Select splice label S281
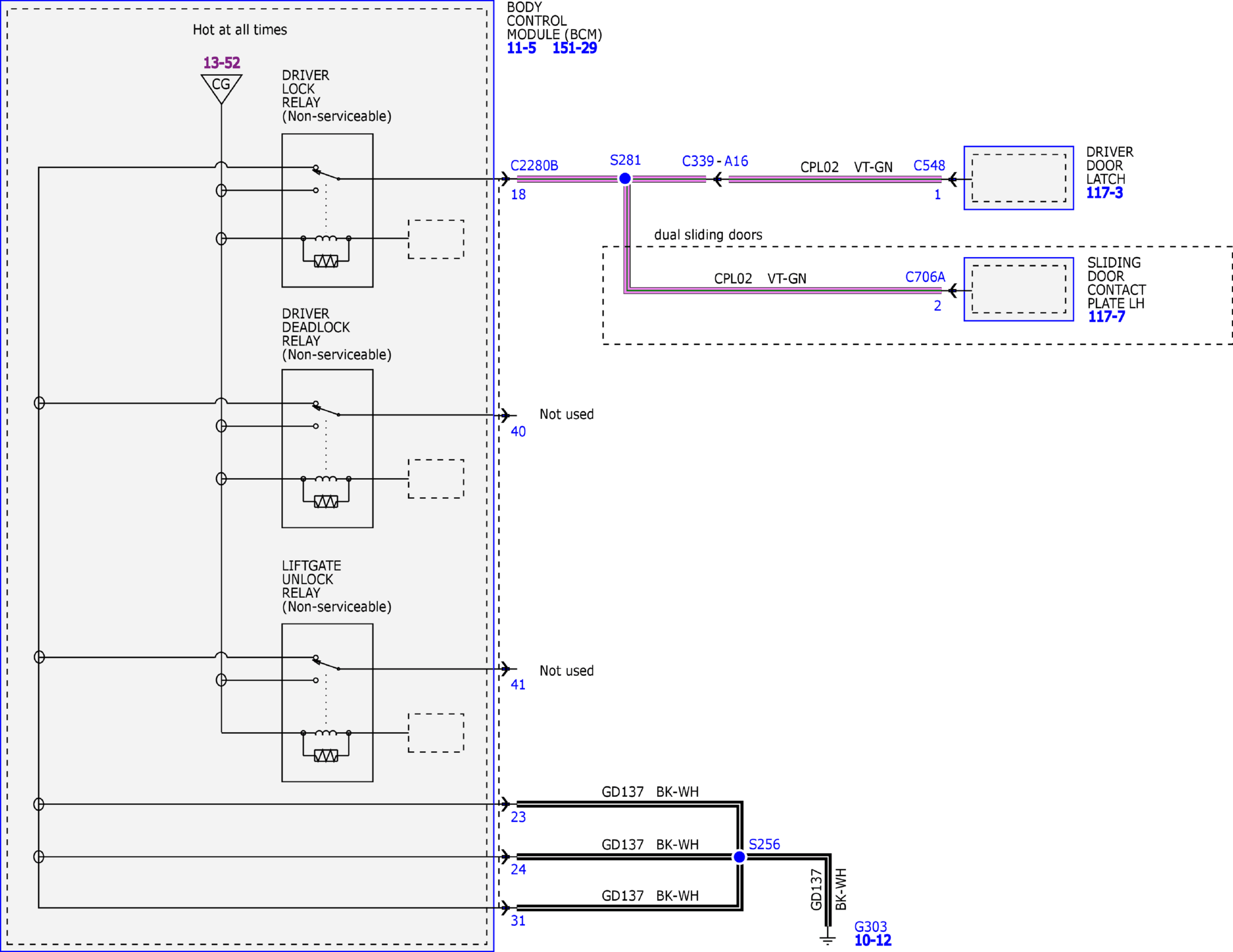 coord(625,160)
